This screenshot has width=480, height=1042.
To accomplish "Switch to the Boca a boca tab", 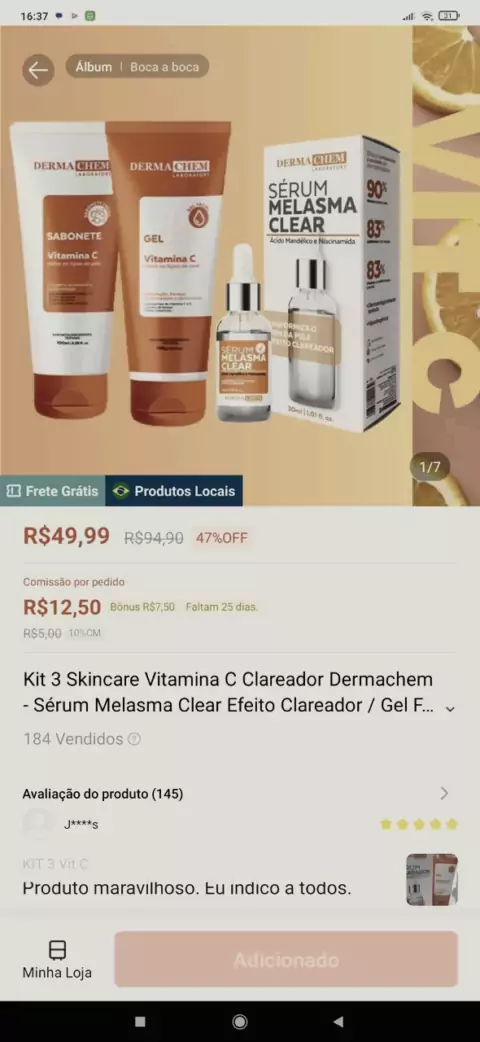I will click(164, 67).
